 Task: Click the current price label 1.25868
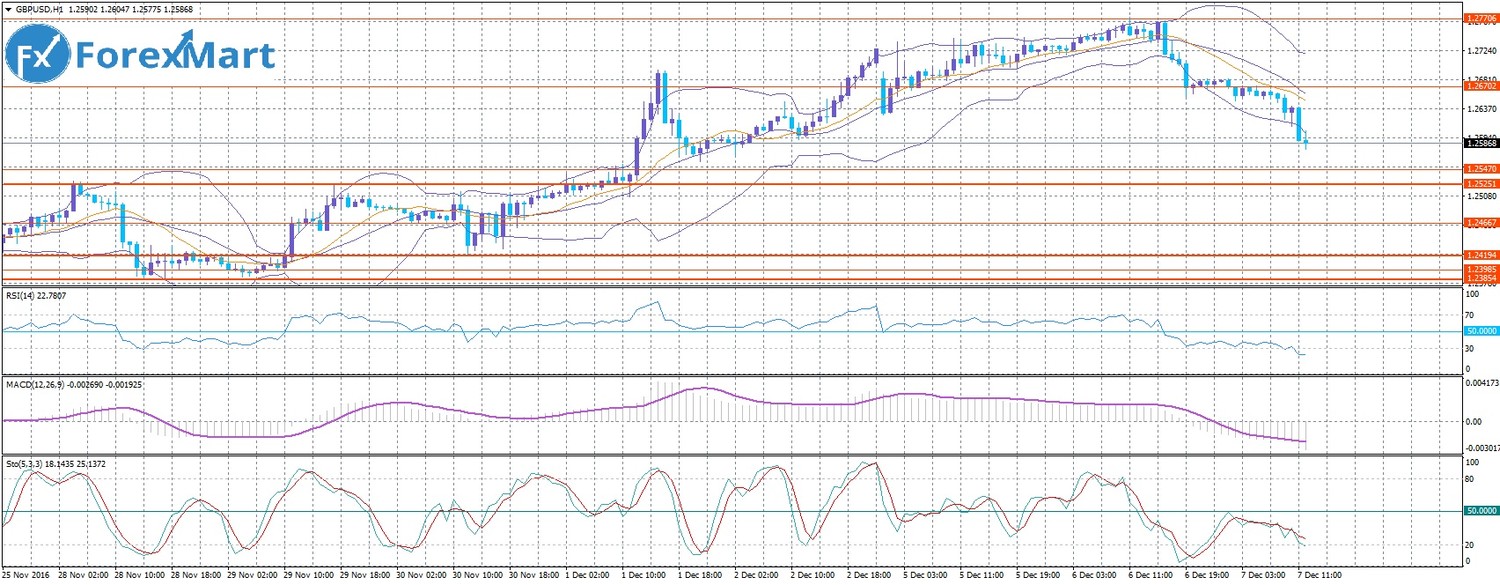point(1479,142)
